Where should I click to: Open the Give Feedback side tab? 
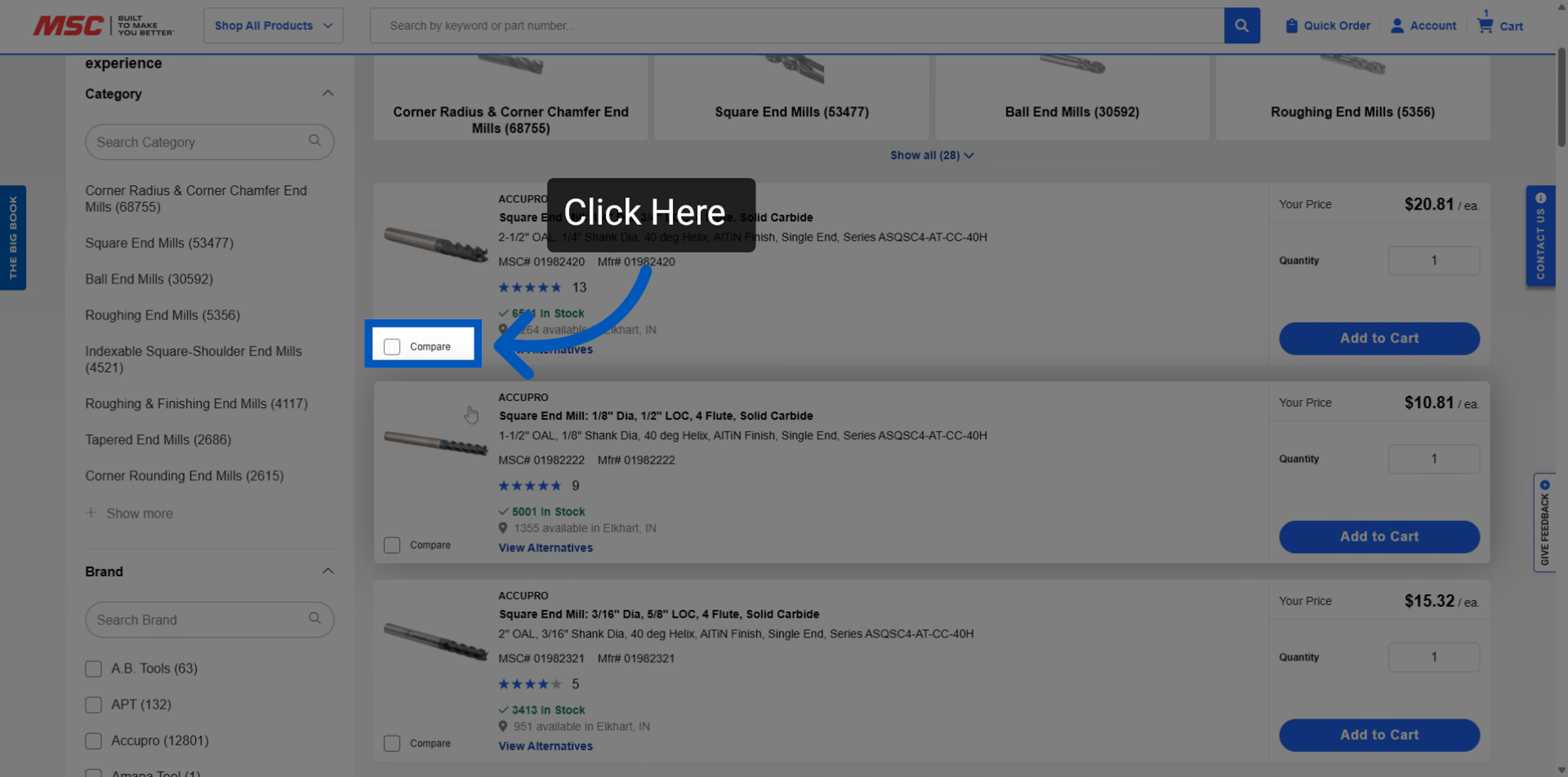coord(1544,523)
